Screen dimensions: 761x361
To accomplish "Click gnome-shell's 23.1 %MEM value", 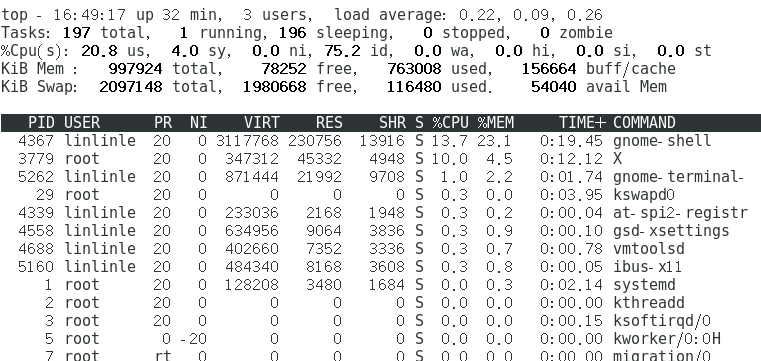I will coord(495,141).
